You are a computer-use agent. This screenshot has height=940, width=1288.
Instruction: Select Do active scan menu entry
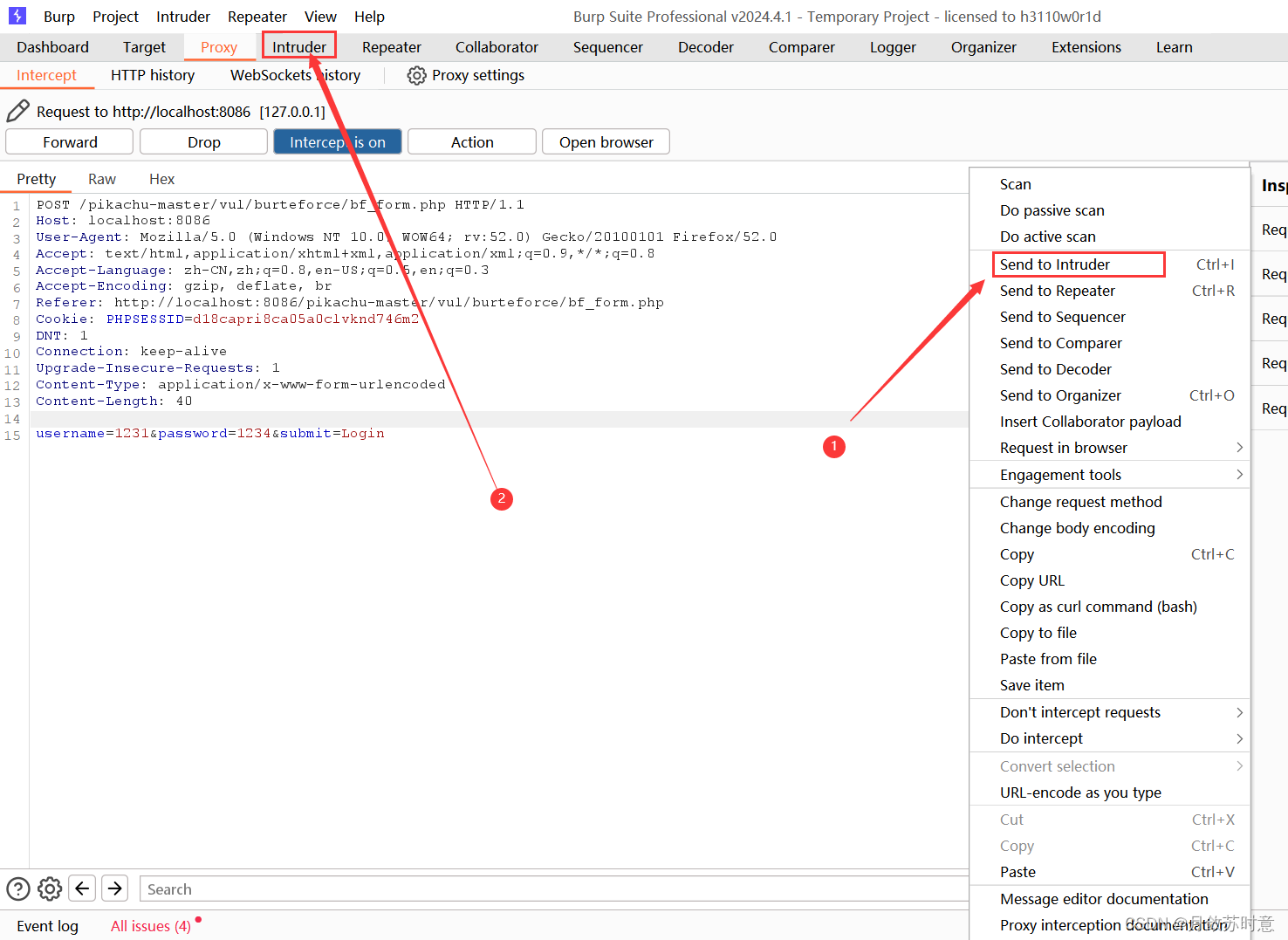pyautogui.click(x=1110, y=237)
